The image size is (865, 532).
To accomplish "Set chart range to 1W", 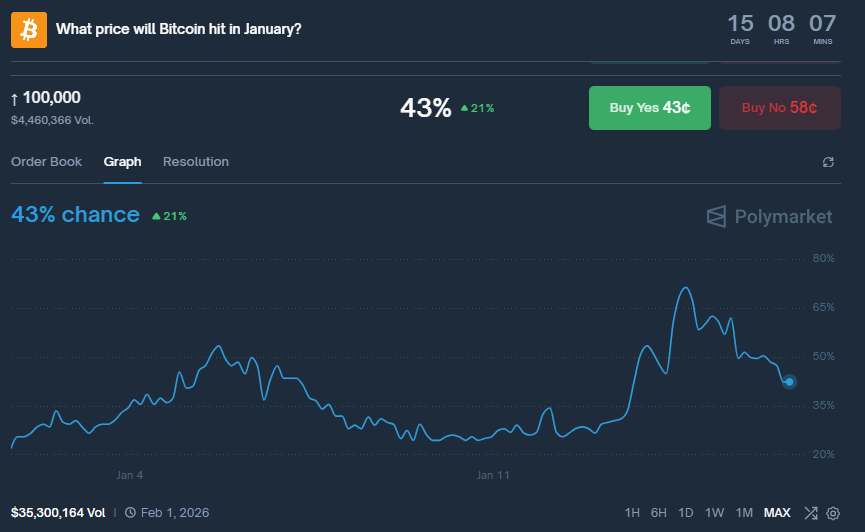I will coord(714,513).
